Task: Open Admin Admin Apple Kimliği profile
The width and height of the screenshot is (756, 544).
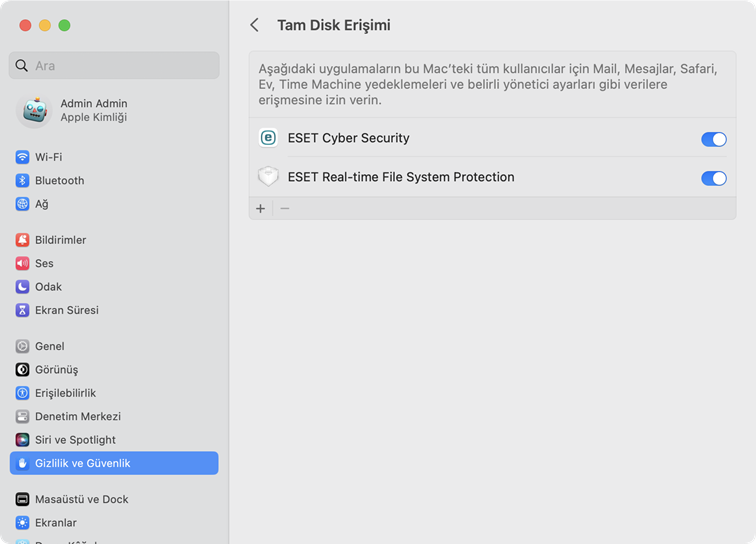Action: pyautogui.click(x=93, y=110)
